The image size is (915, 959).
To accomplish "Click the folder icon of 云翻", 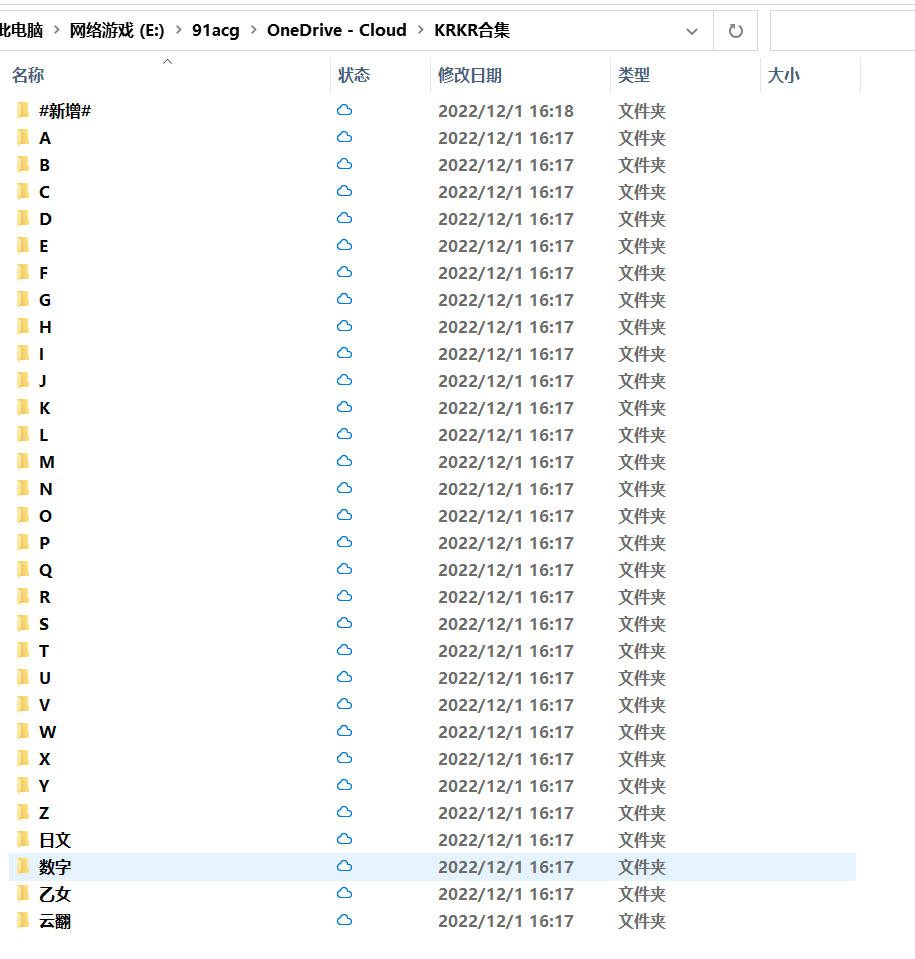I will click(23, 921).
